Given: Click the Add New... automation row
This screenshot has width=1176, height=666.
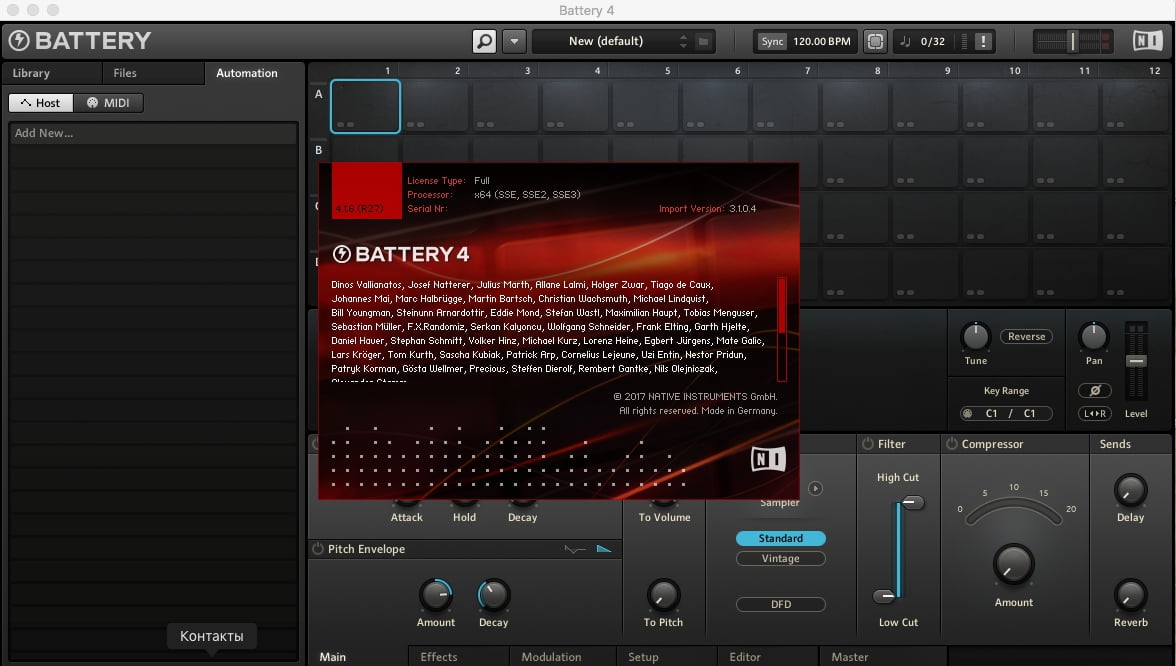Looking at the screenshot, I should pyautogui.click(x=153, y=133).
